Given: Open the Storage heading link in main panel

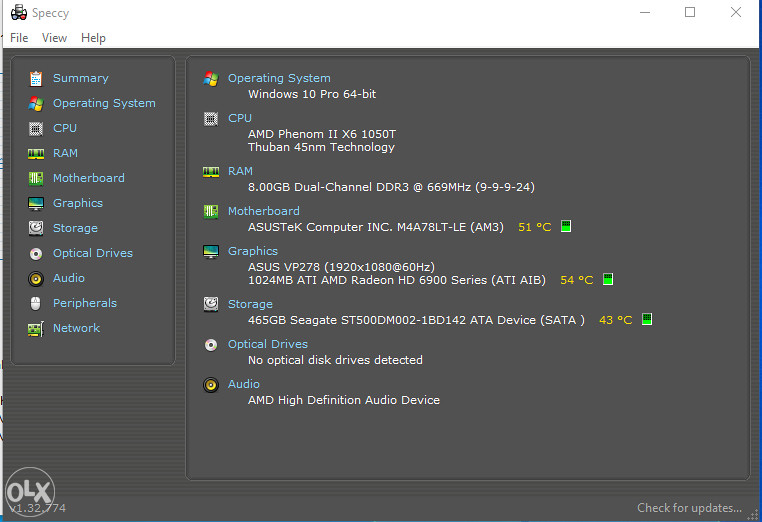Looking at the screenshot, I should [x=250, y=304].
